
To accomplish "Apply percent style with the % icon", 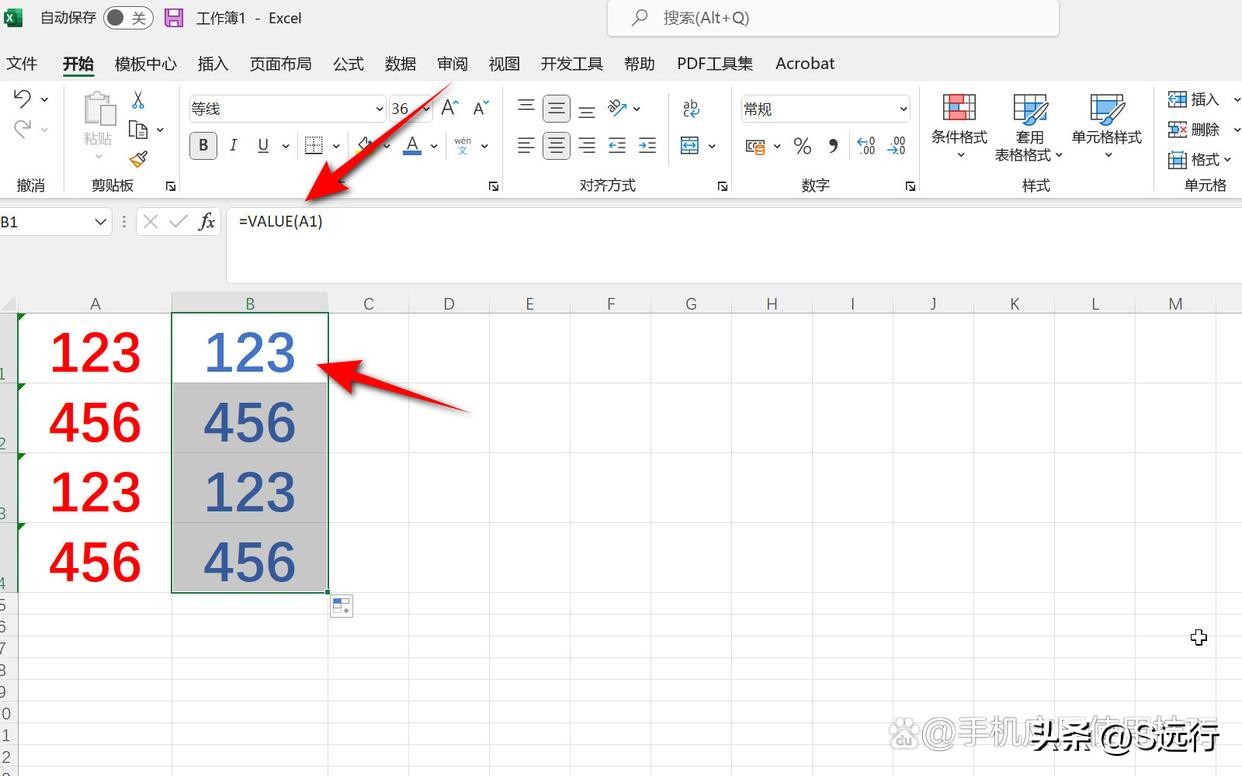I will 802,146.
